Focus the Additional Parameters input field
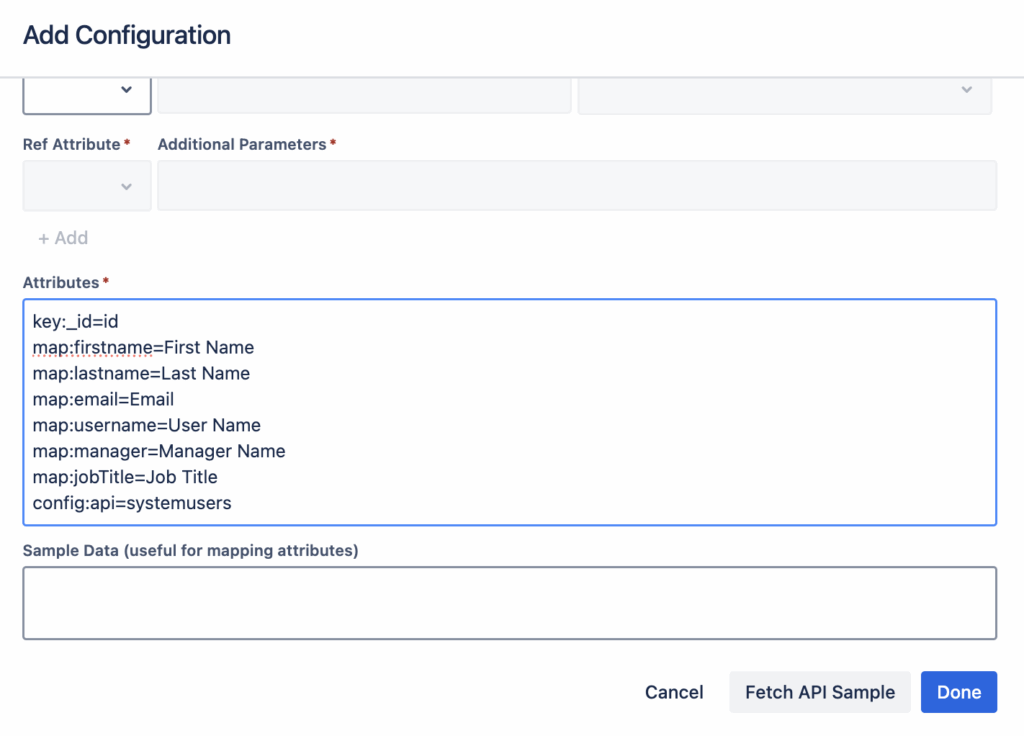The width and height of the screenshot is (1024, 736). pyautogui.click(x=577, y=186)
